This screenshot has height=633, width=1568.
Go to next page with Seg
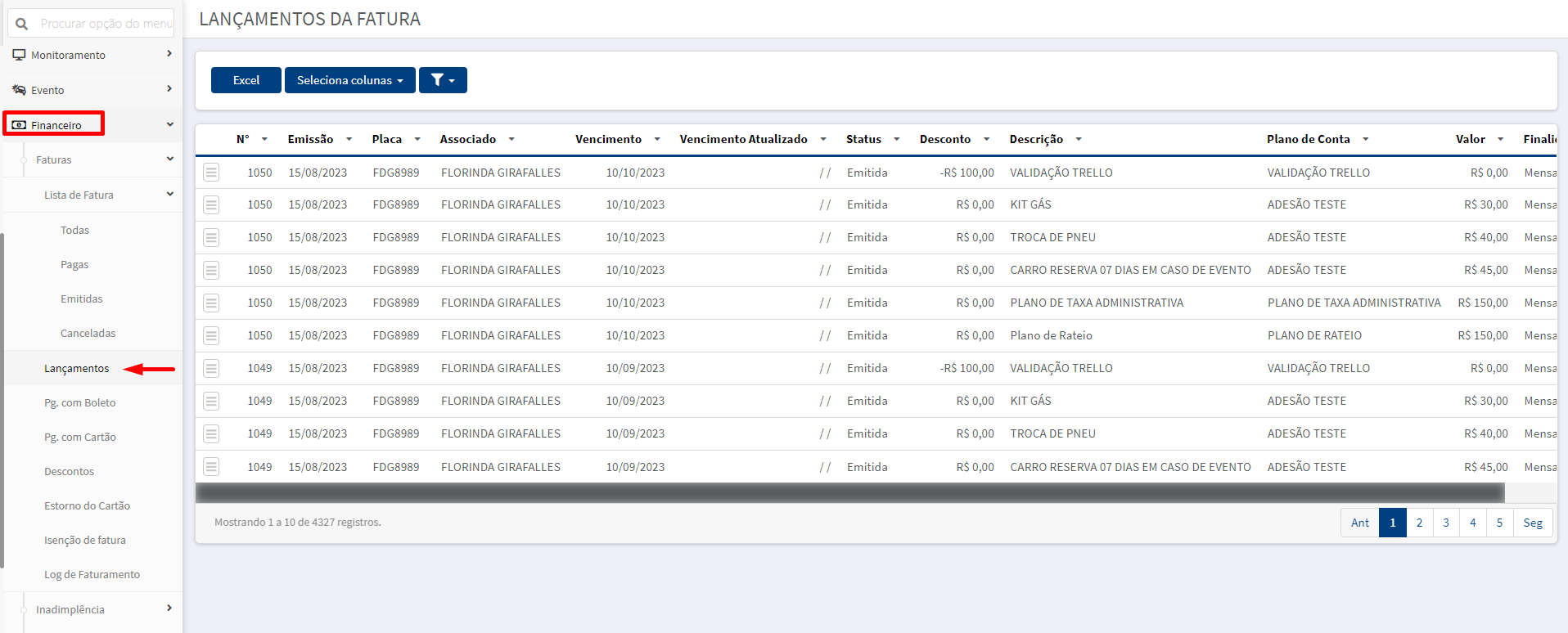[1533, 523]
